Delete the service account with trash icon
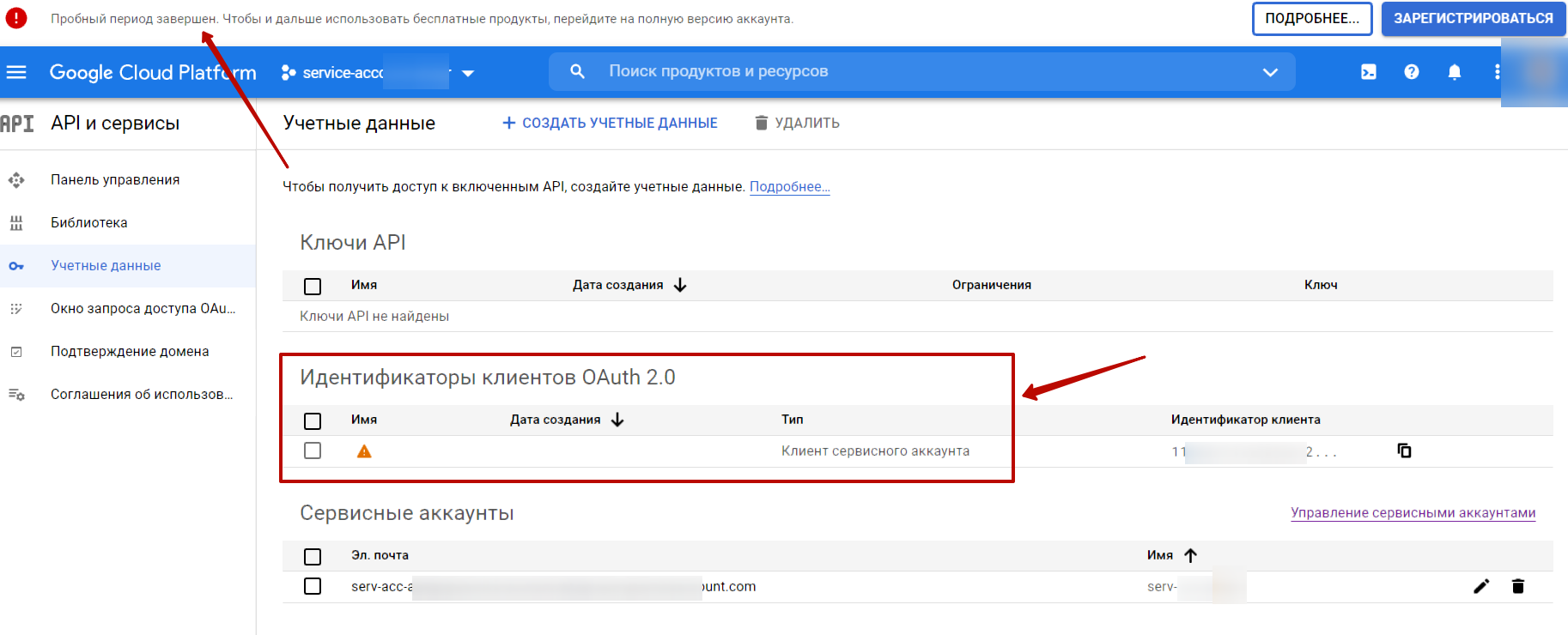 click(1518, 586)
